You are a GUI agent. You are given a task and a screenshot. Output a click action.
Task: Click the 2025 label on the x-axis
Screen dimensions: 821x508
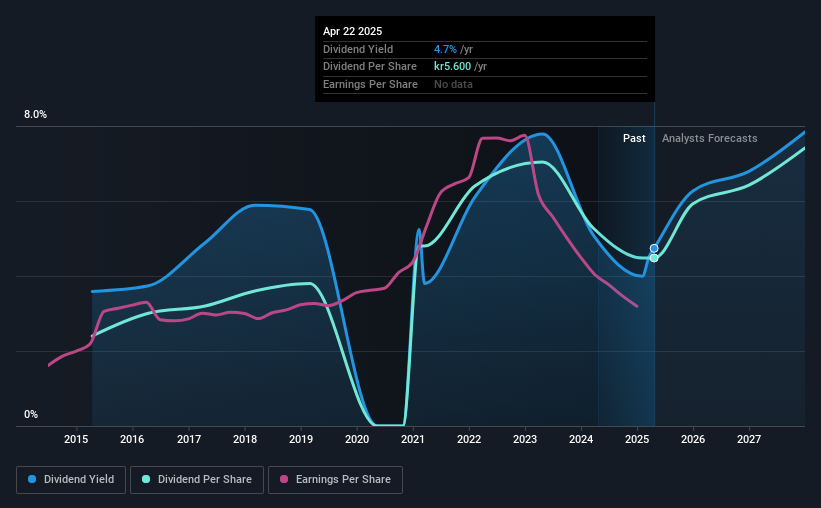[637, 439]
